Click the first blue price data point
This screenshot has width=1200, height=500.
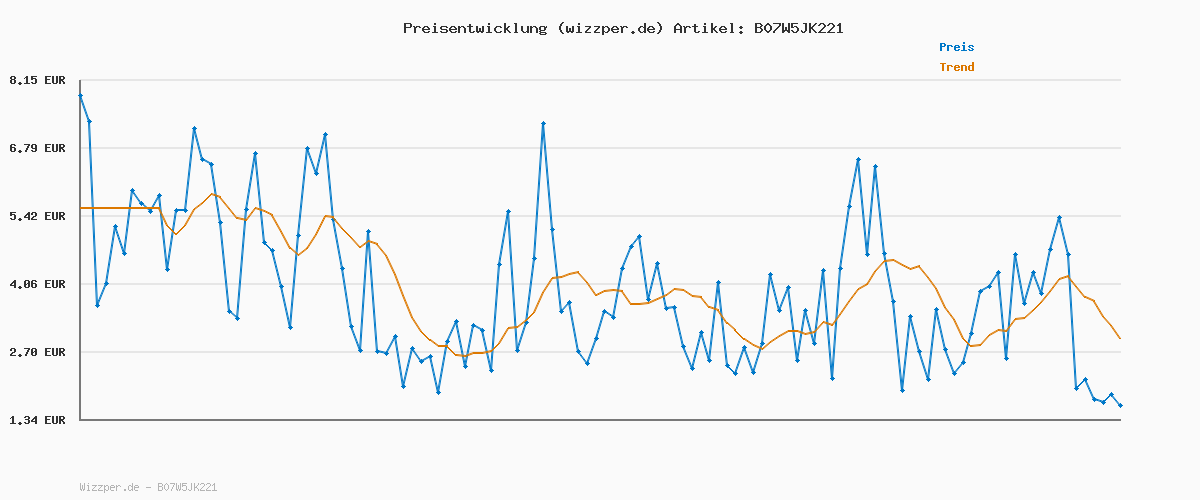pos(80,96)
